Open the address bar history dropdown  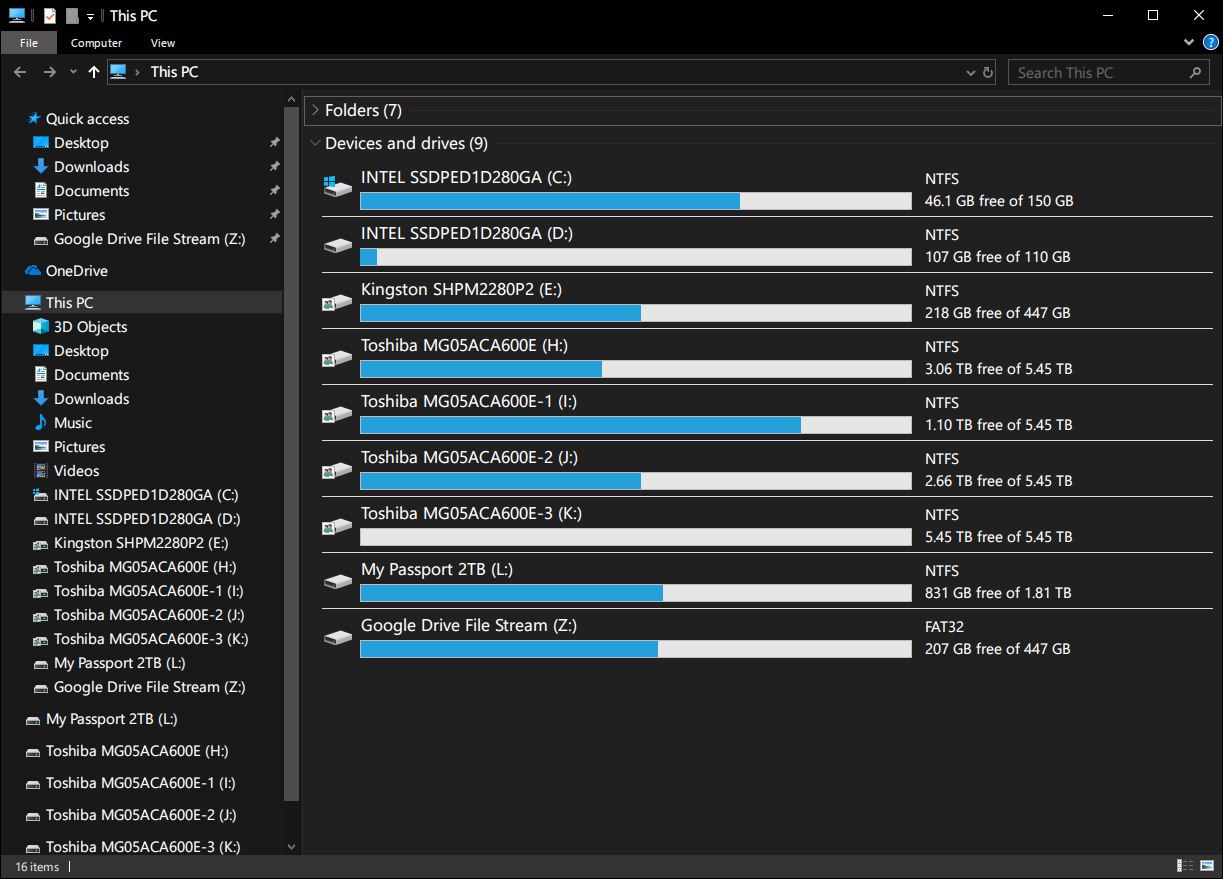coord(970,72)
